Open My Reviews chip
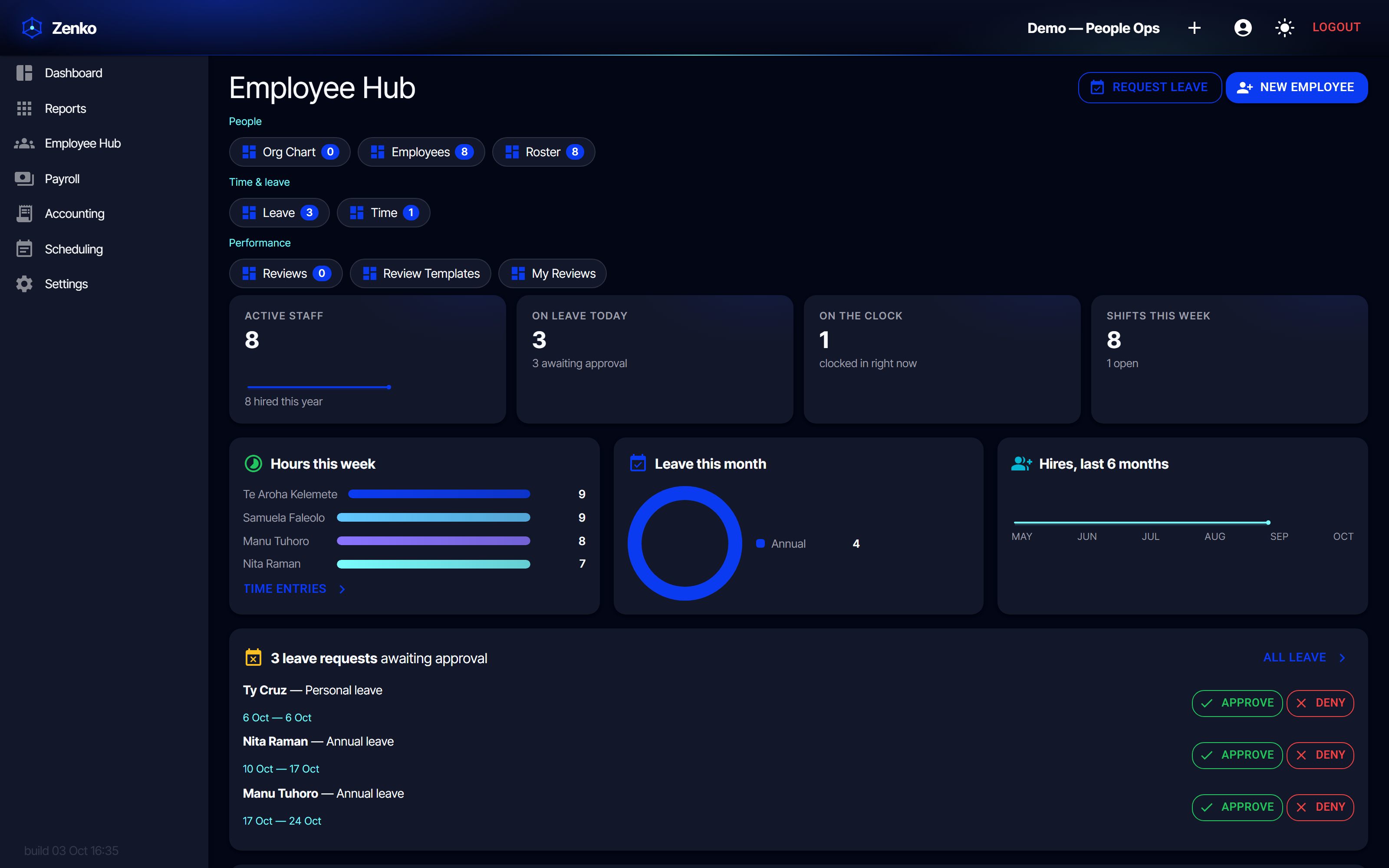1389x868 pixels. (552, 274)
